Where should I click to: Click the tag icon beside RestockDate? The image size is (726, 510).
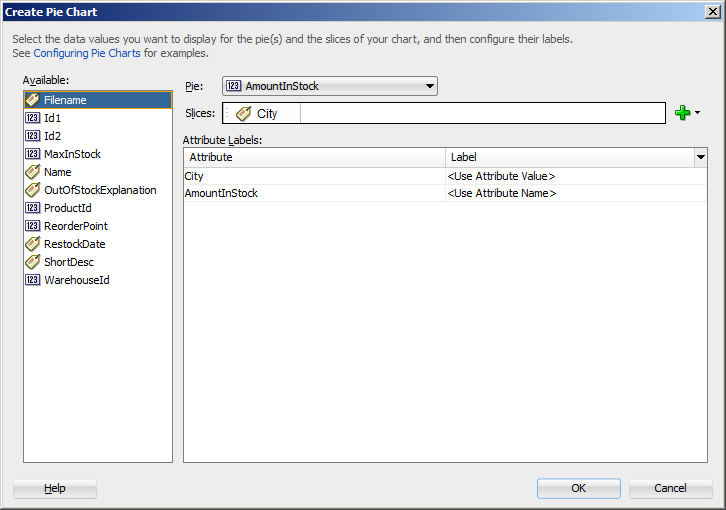(x=32, y=244)
